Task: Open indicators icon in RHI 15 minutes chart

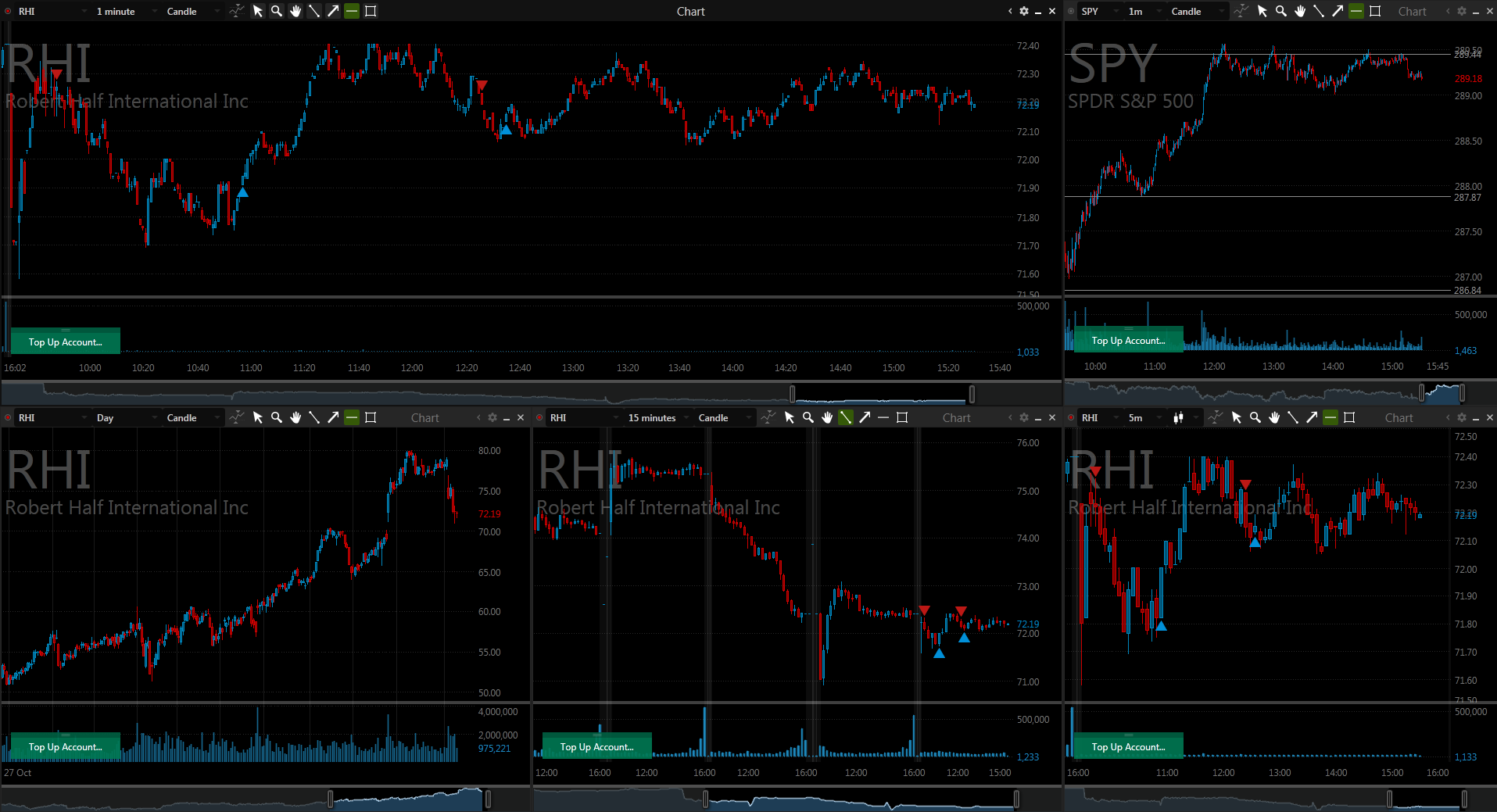Action: tap(768, 417)
